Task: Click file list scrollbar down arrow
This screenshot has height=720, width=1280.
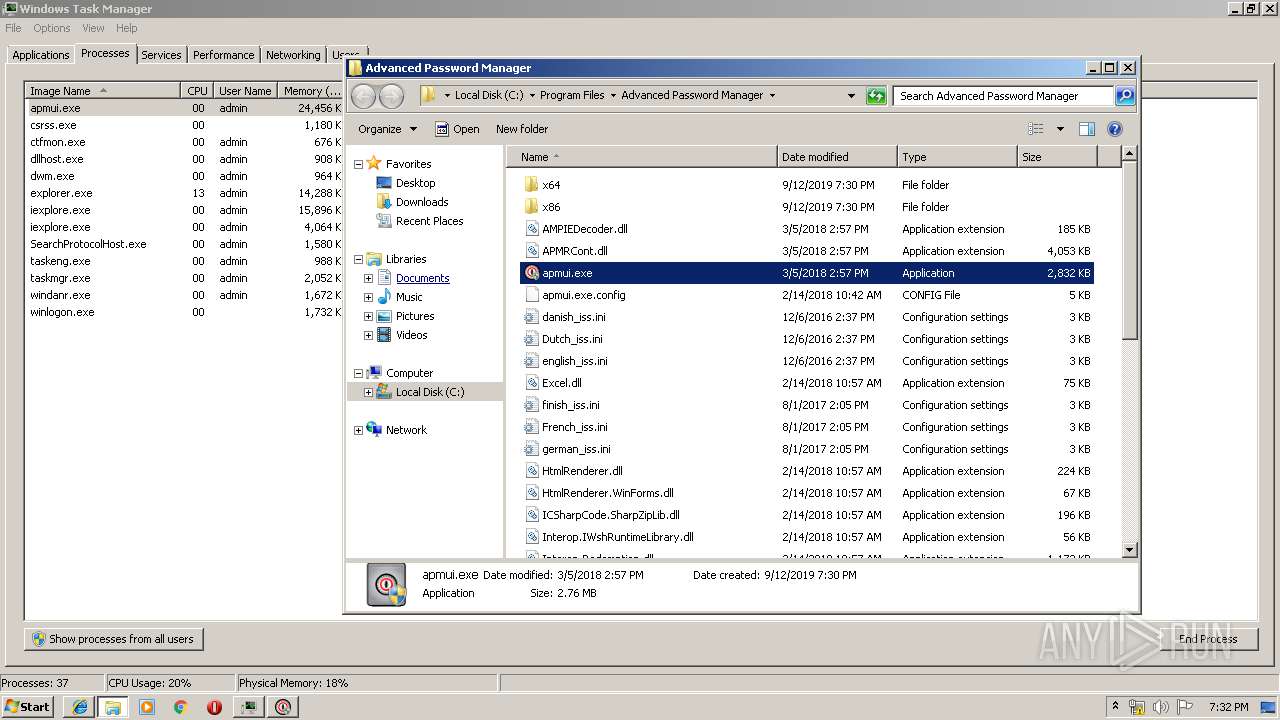Action: (x=1129, y=549)
